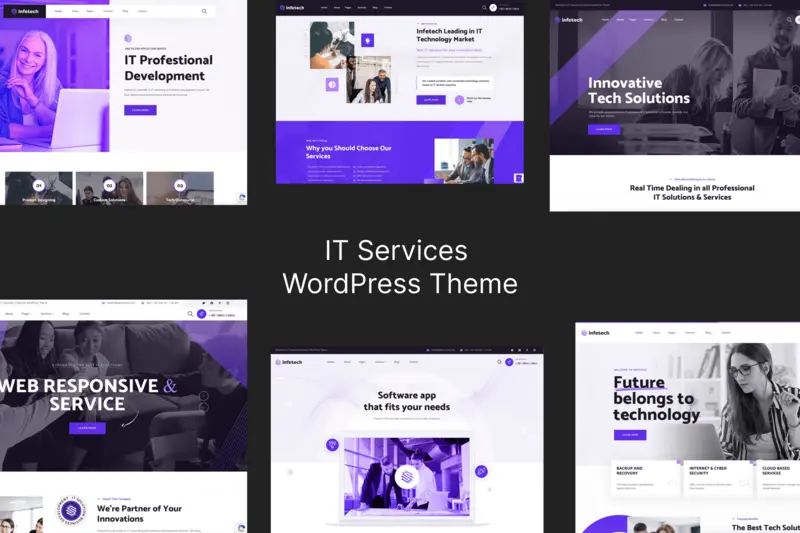Click Backup and Recovery service card
This screenshot has height=533, width=800.
click(642, 477)
